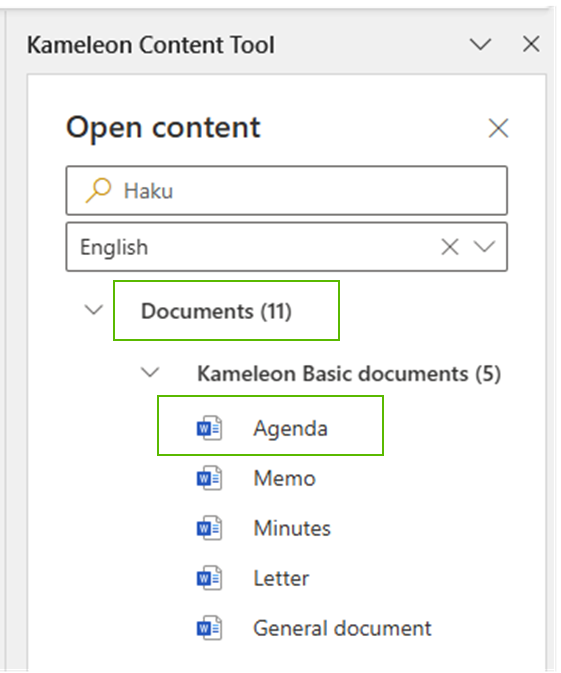Clear the English language selection
Image resolution: width=561 pixels, height=673 pixels.
point(450,247)
